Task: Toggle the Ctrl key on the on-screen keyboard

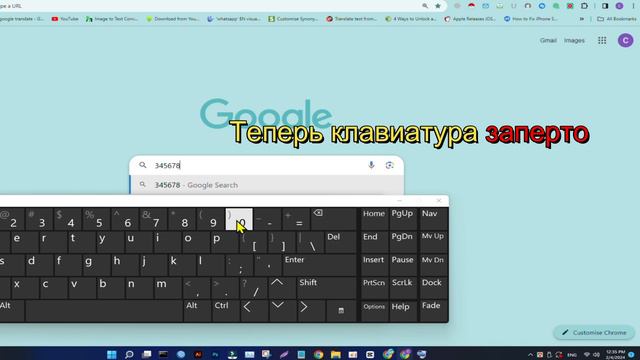Action: [225, 311]
